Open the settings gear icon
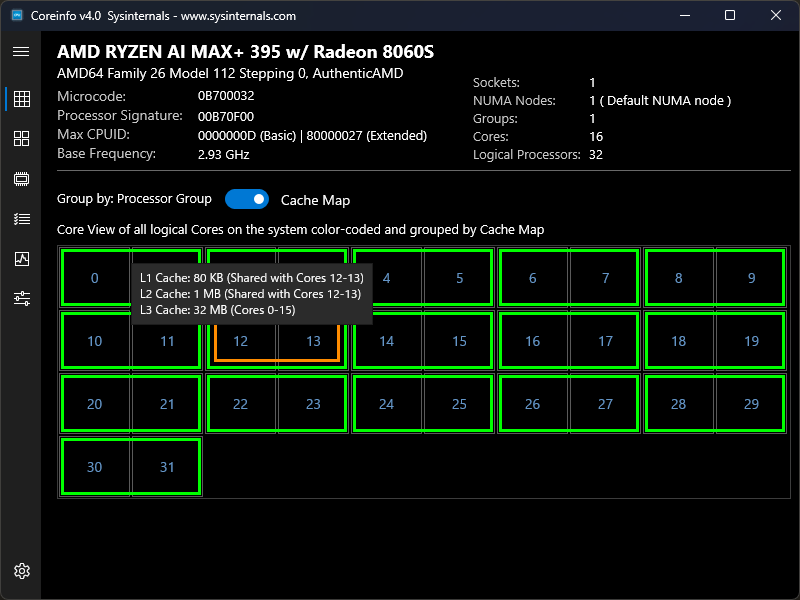This screenshot has width=800, height=600. pyautogui.click(x=21, y=571)
